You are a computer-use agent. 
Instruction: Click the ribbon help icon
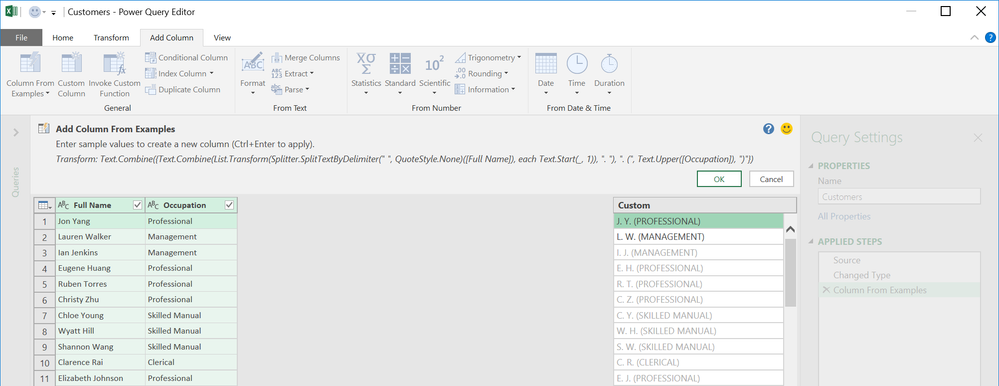tap(990, 38)
